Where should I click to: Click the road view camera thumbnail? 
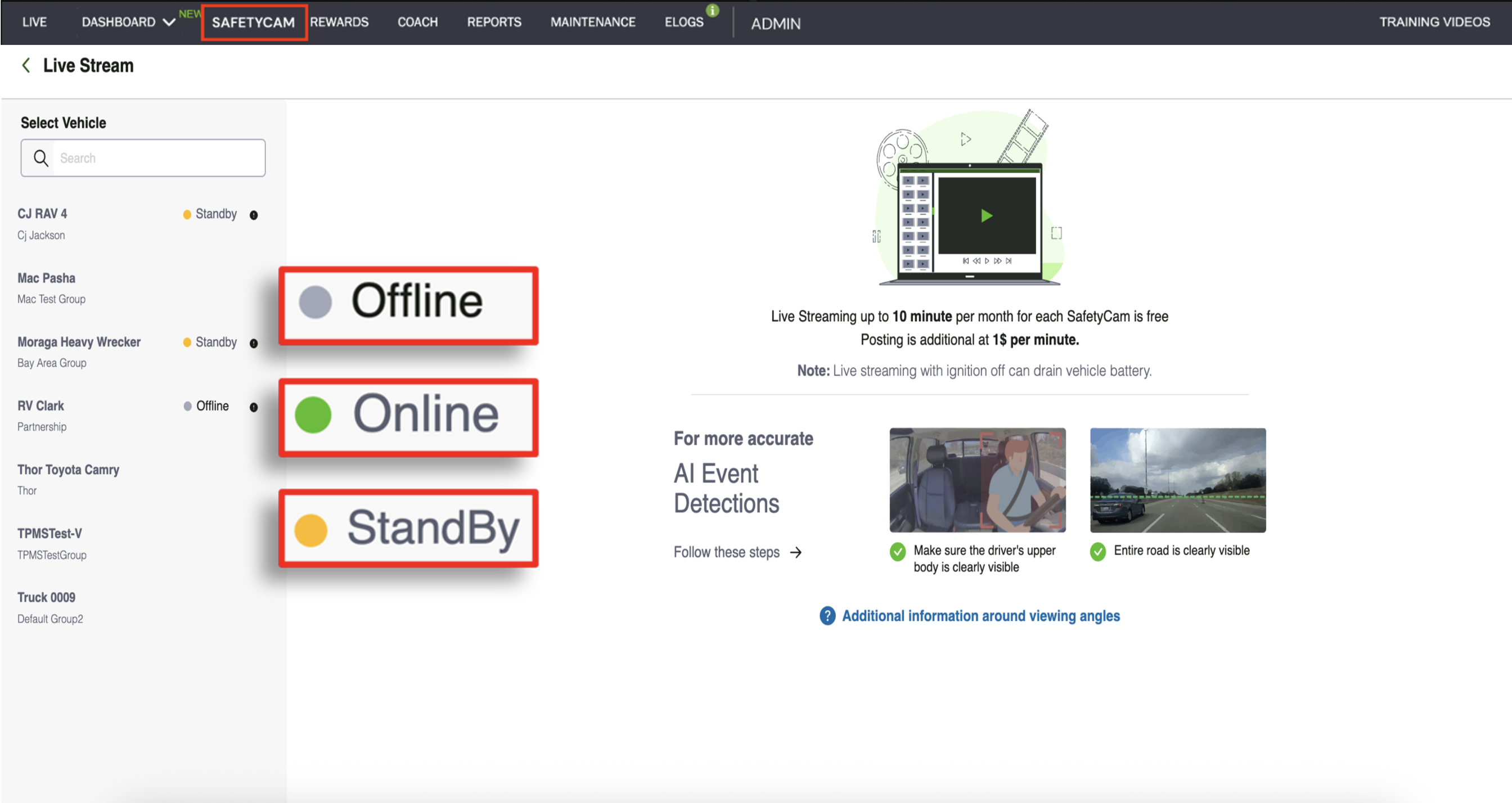point(1177,480)
